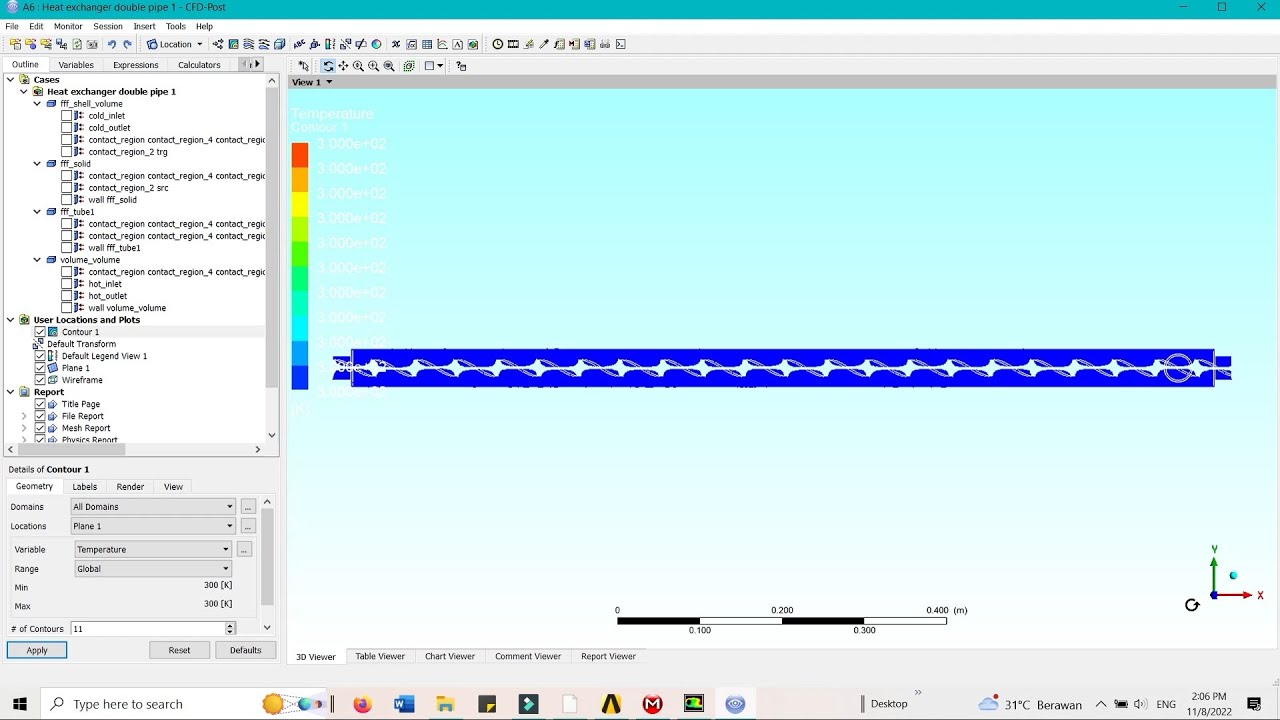Image resolution: width=1280 pixels, height=720 pixels.
Task: Activate the viewer Rotate tool
Action: point(328,66)
